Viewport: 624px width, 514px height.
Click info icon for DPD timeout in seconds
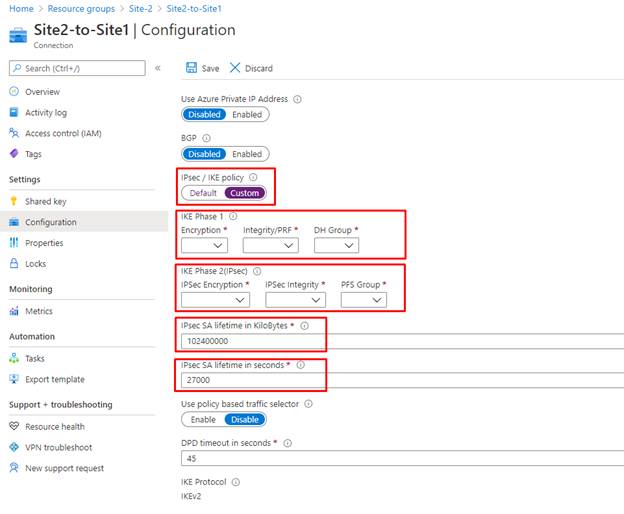coord(287,443)
